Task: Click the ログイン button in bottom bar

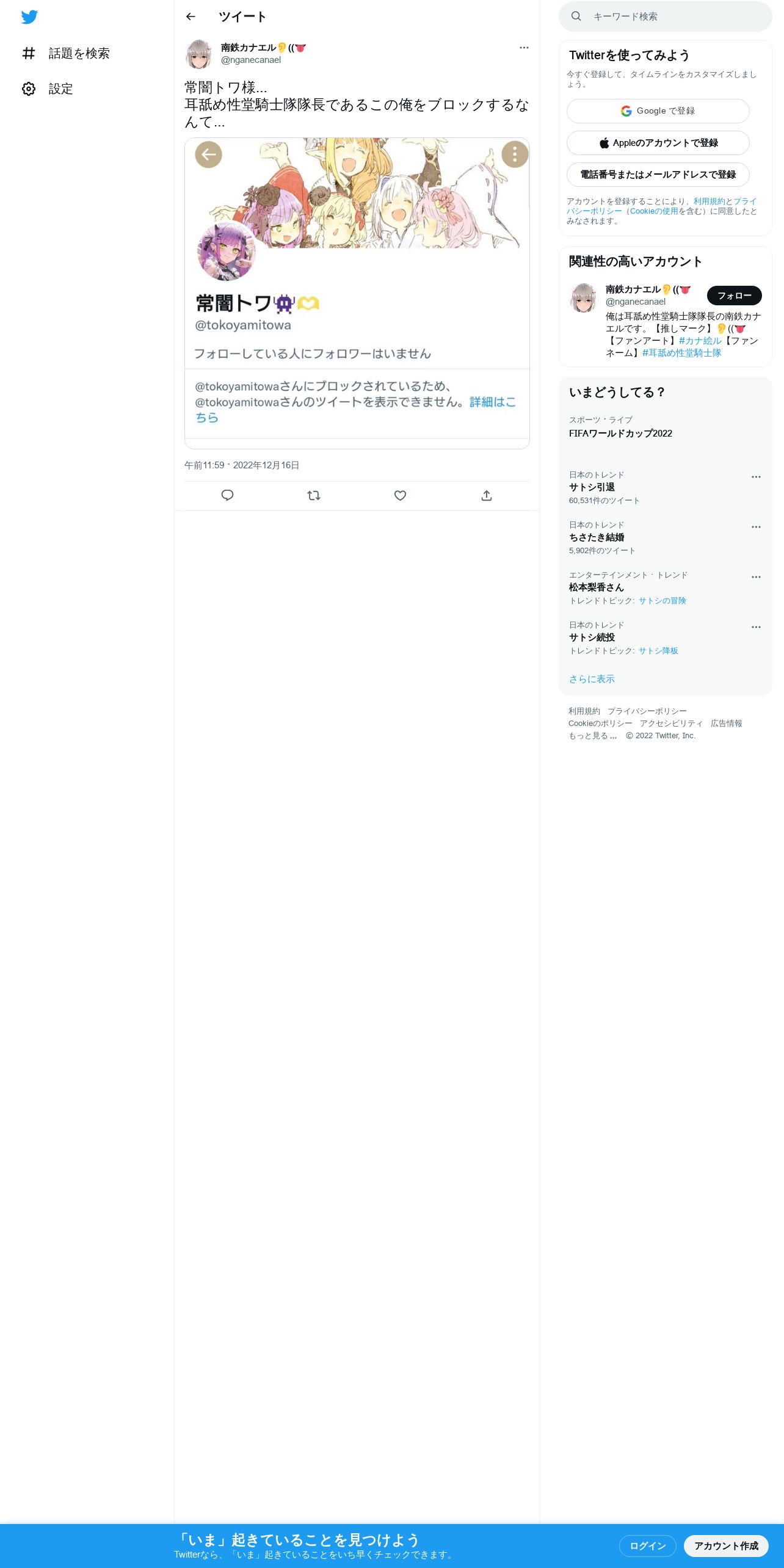Action: [648, 1546]
